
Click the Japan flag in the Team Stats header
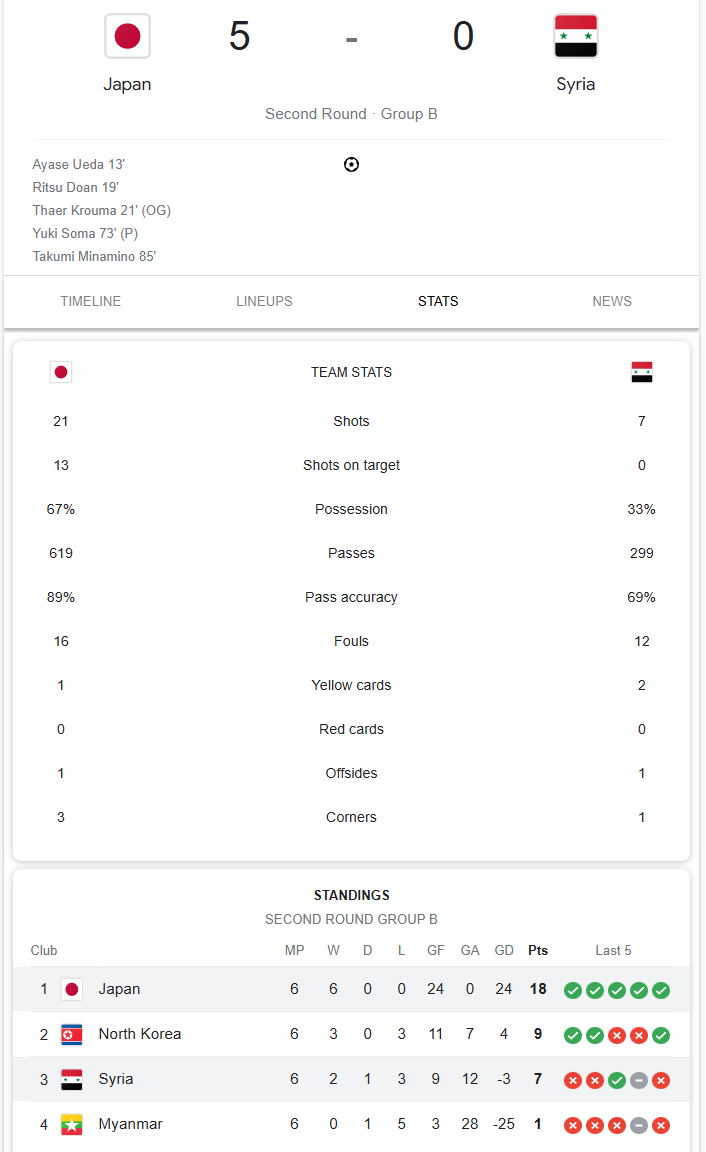click(x=61, y=372)
